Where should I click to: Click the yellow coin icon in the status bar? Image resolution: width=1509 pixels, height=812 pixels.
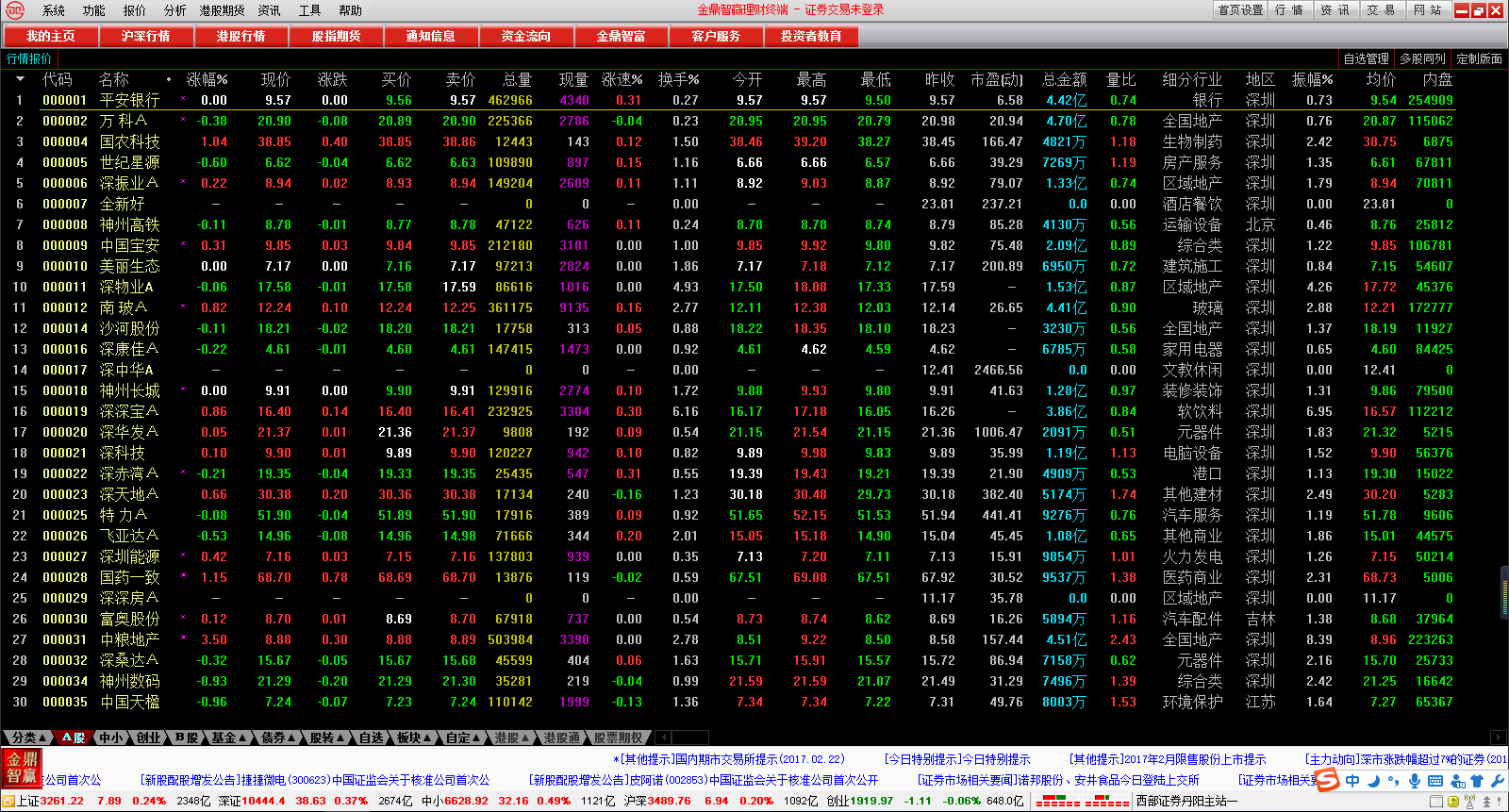tap(1453, 802)
